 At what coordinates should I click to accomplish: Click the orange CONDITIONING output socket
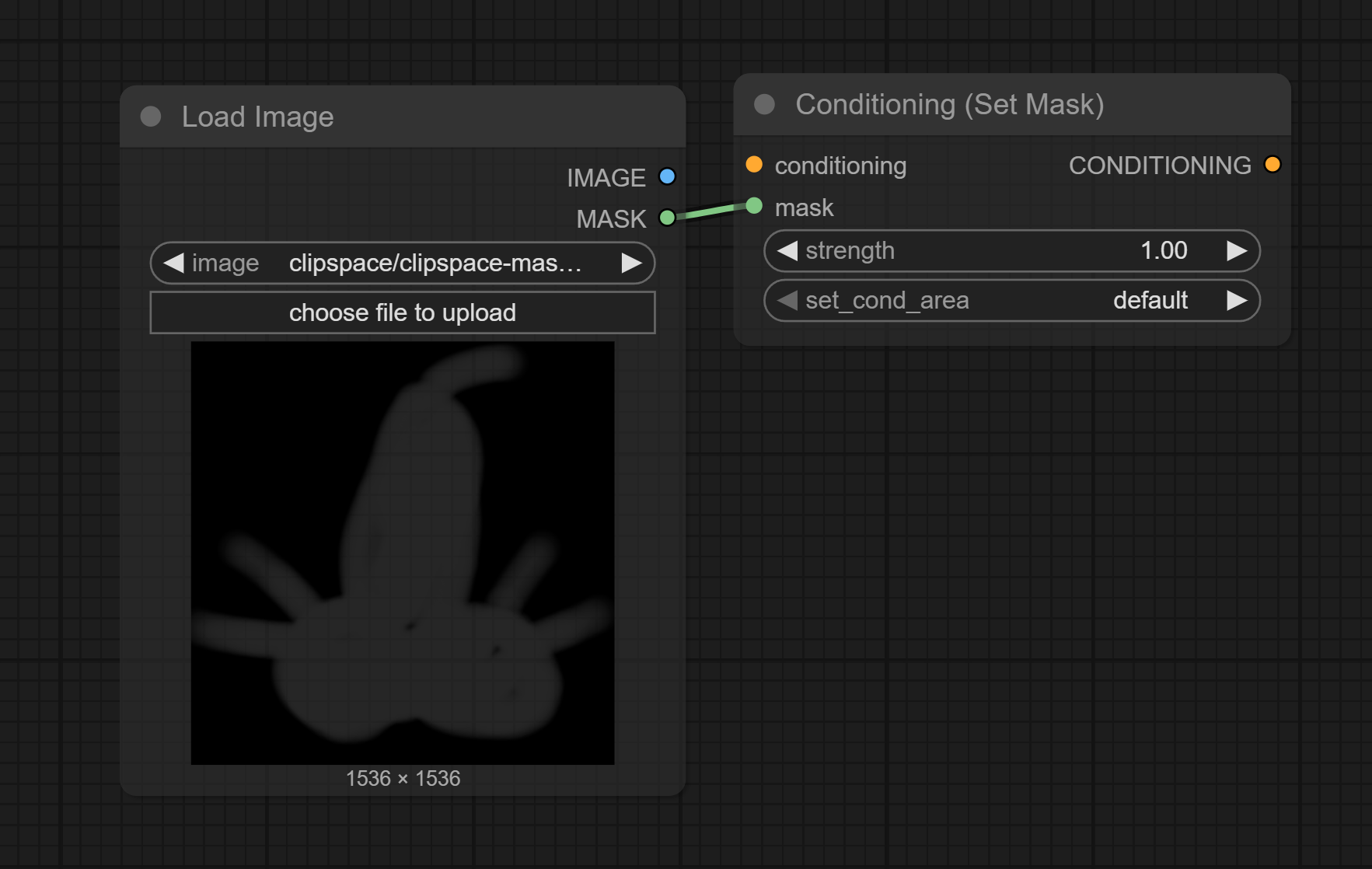coord(1273,164)
